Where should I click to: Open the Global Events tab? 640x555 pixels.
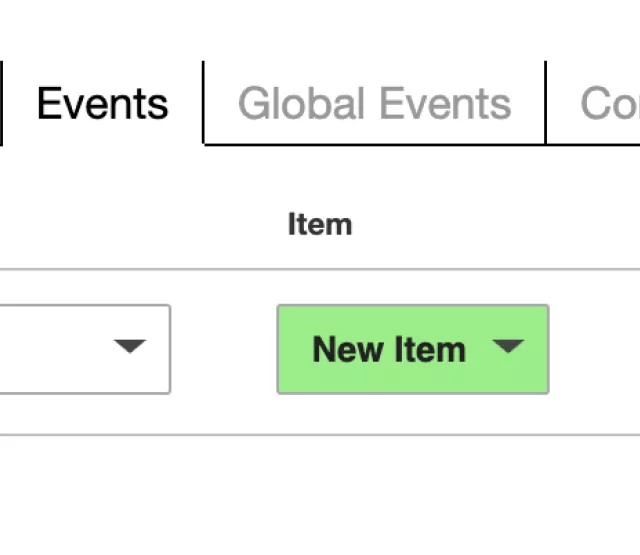point(374,104)
